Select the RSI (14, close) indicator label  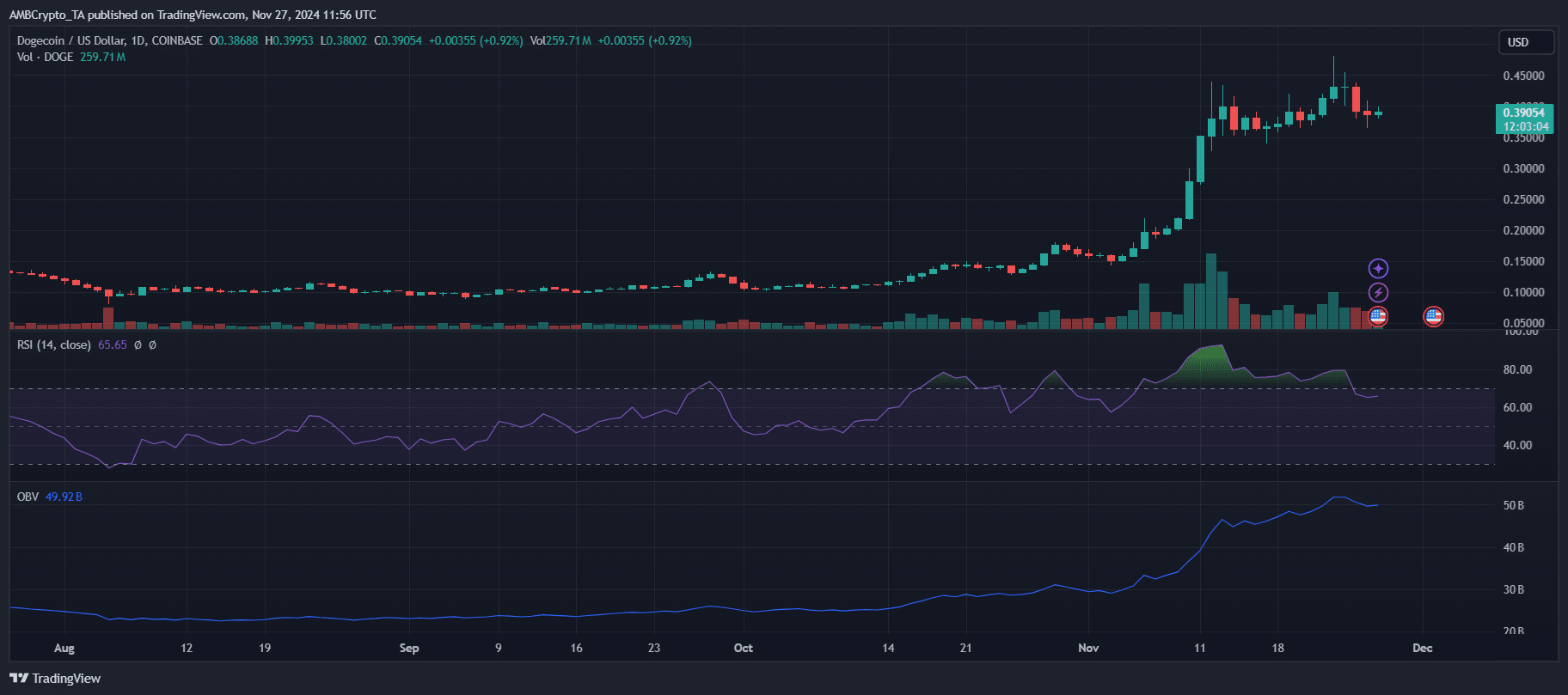point(53,344)
